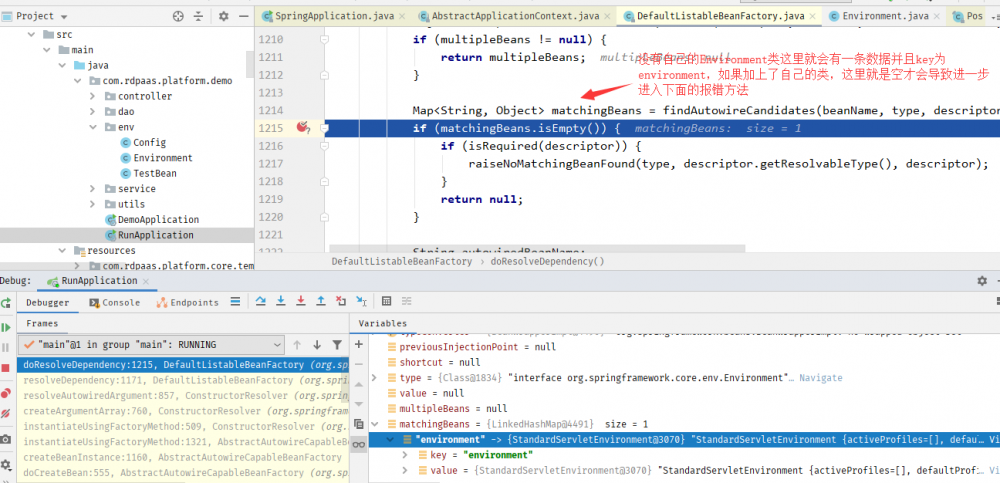This screenshot has width=1000, height=483.
Task: Take thread dump with camera icon
Action: (x=6, y=440)
